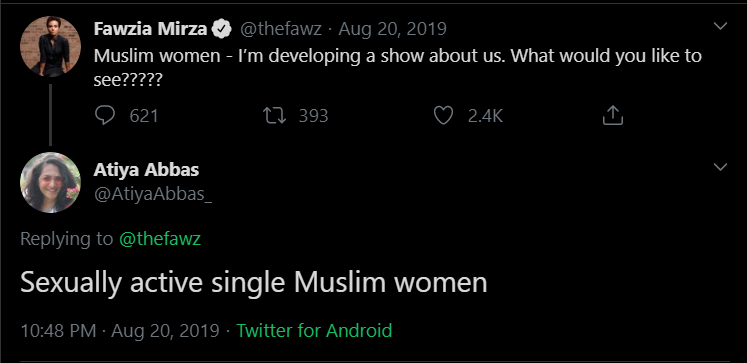Click the verified badge next to Fawzia Mirza
Image resolution: width=747 pixels, height=363 pixels.
(x=222, y=30)
